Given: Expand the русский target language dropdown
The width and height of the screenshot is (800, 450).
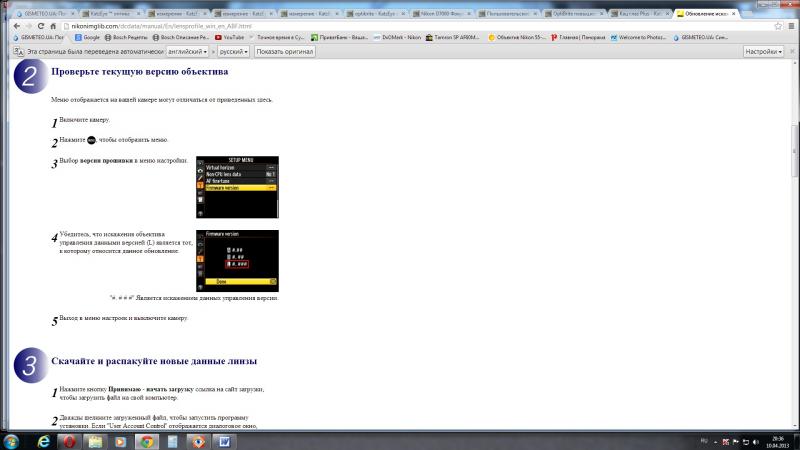Looking at the screenshot, I should pyautogui.click(x=233, y=52).
